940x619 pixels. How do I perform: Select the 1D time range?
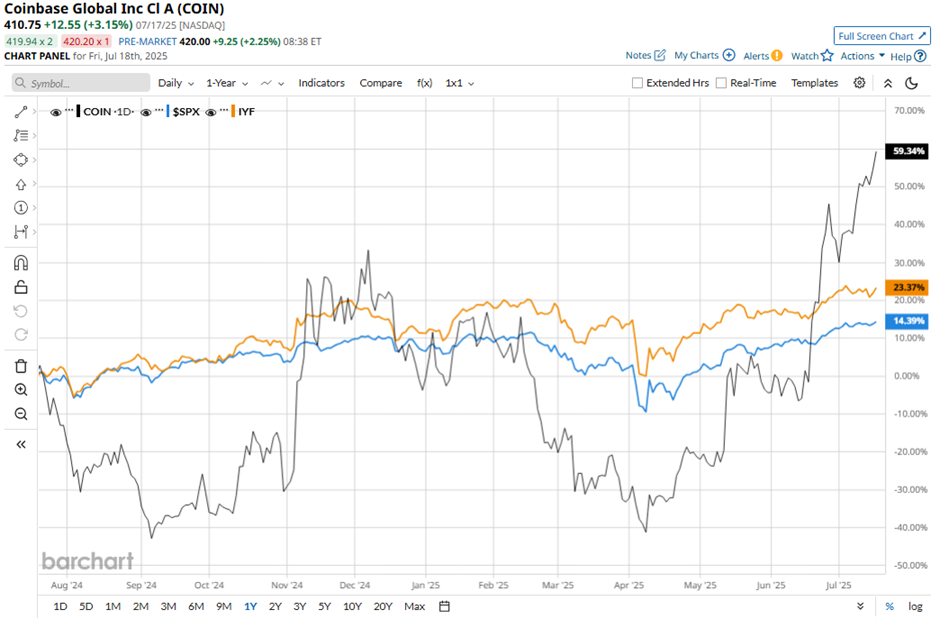tap(60, 606)
